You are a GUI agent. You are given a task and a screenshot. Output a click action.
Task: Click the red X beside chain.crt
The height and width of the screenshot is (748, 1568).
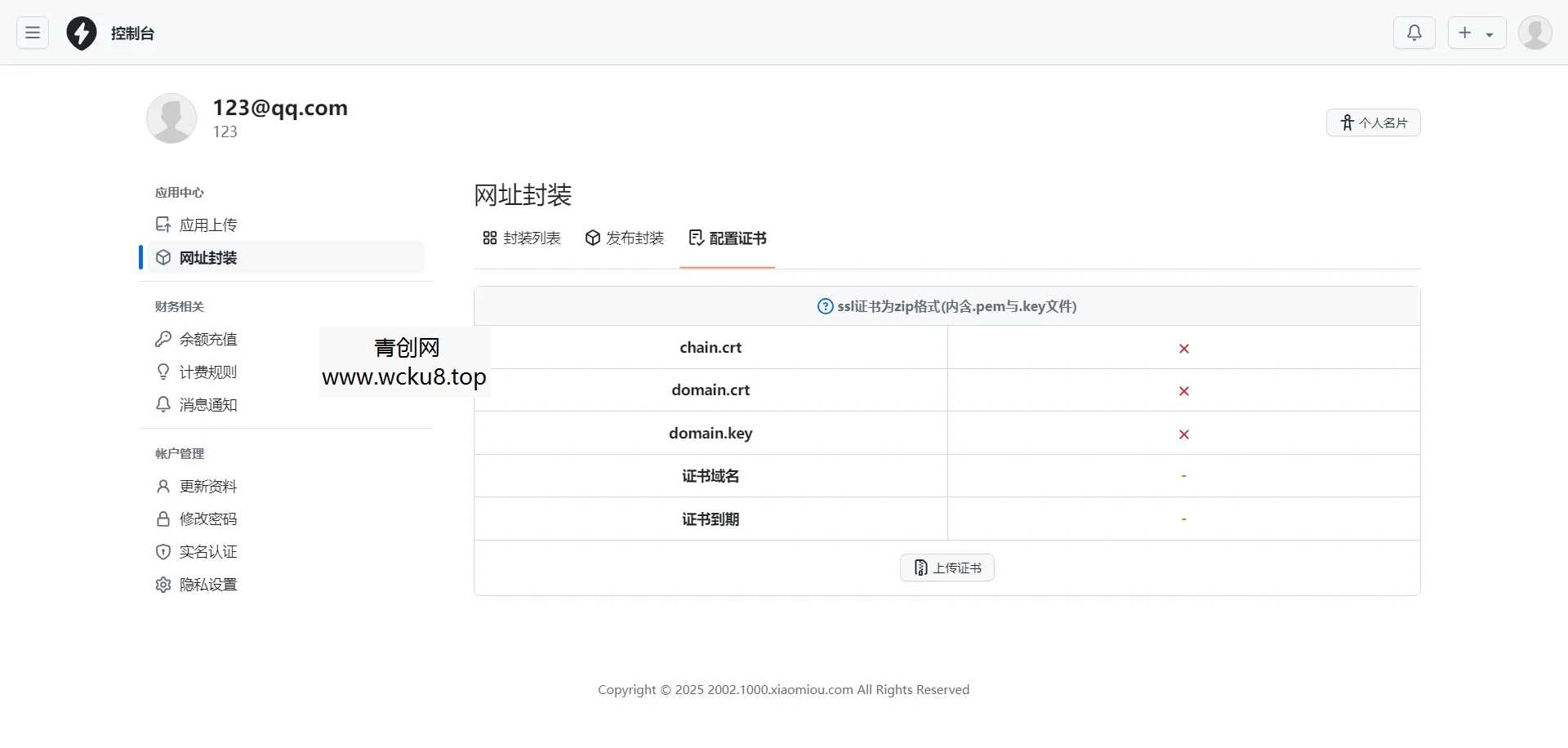tap(1183, 348)
